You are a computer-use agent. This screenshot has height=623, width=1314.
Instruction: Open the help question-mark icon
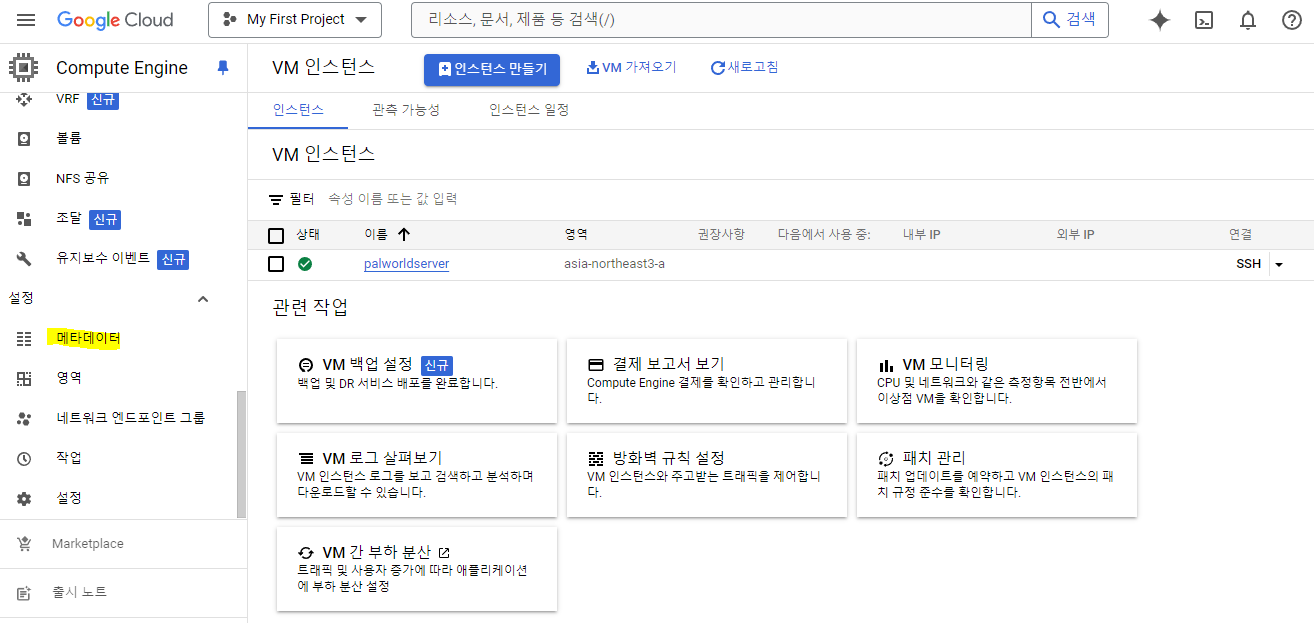coord(1292,20)
